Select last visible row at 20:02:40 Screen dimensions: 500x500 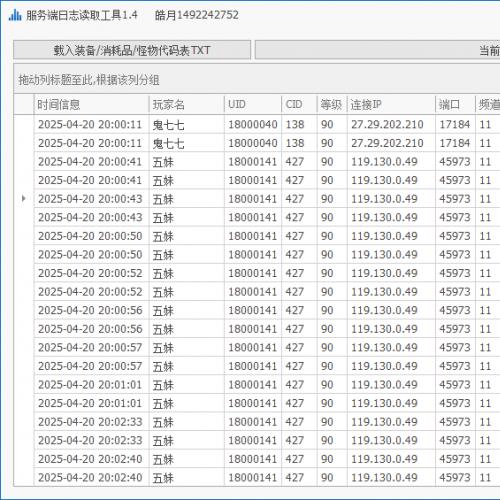[267, 477]
